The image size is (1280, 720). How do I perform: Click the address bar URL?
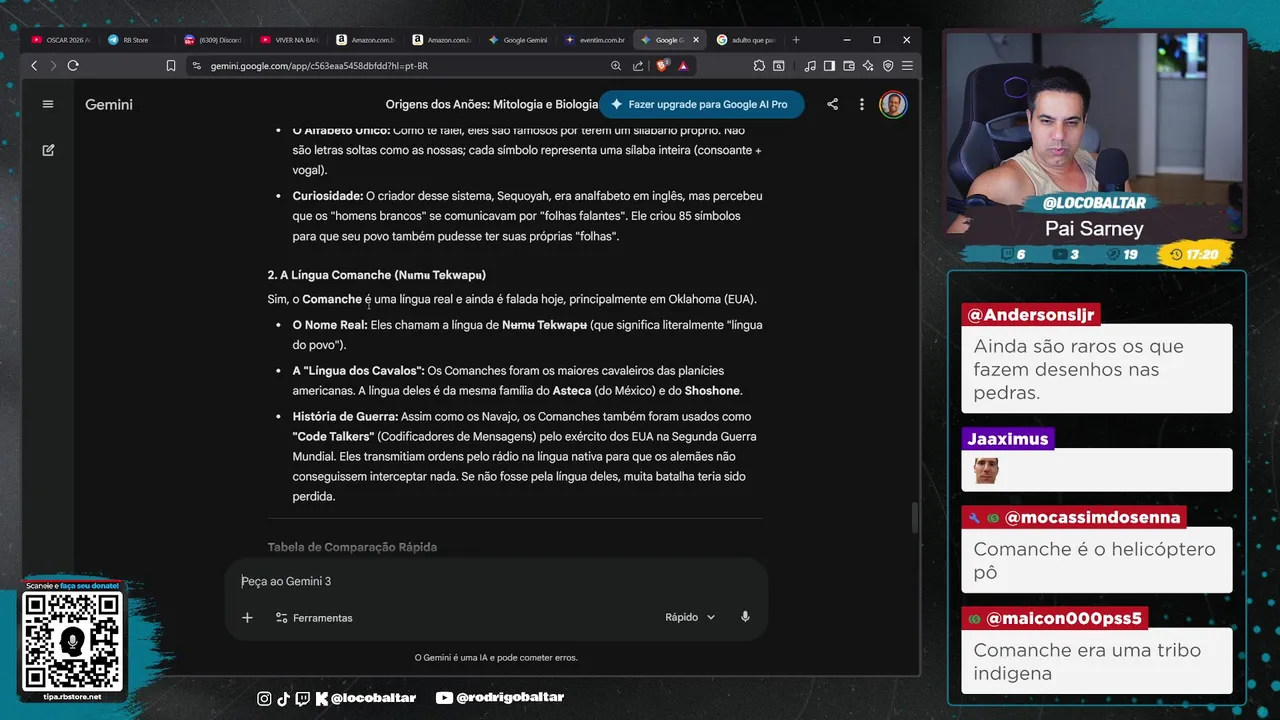tap(319, 65)
